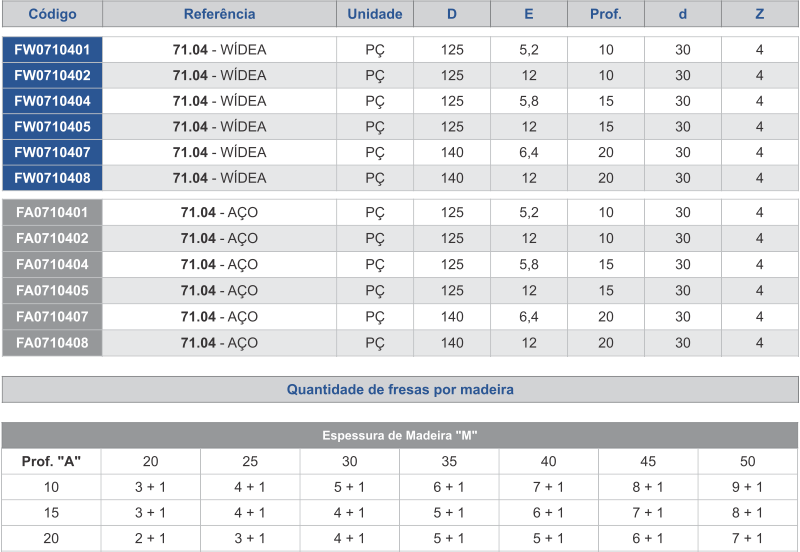Open steel product code FA0710402
Viewport: 800px width, 552px height.
tap(52, 238)
